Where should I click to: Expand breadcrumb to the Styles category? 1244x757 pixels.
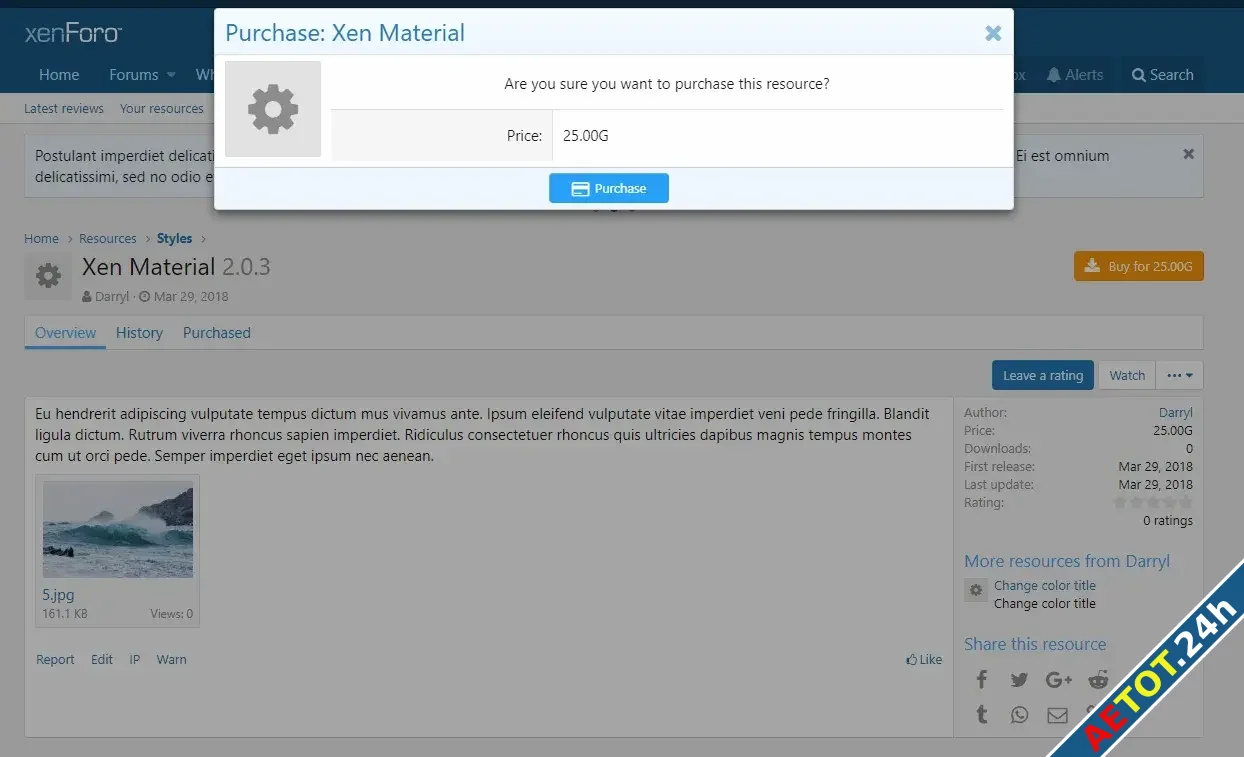click(x=174, y=238)
